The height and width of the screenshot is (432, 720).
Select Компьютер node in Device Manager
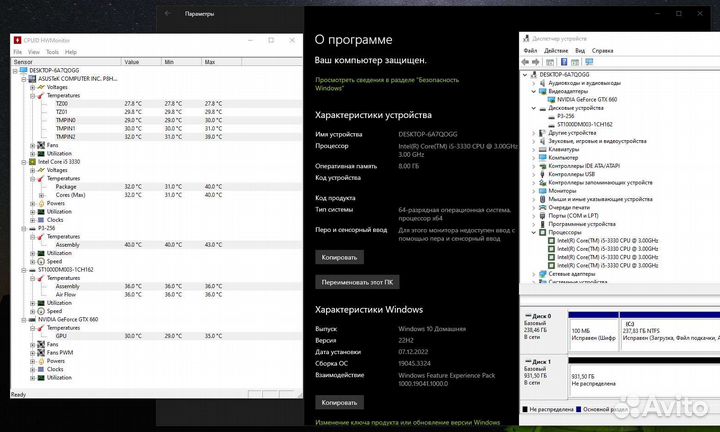563,157
